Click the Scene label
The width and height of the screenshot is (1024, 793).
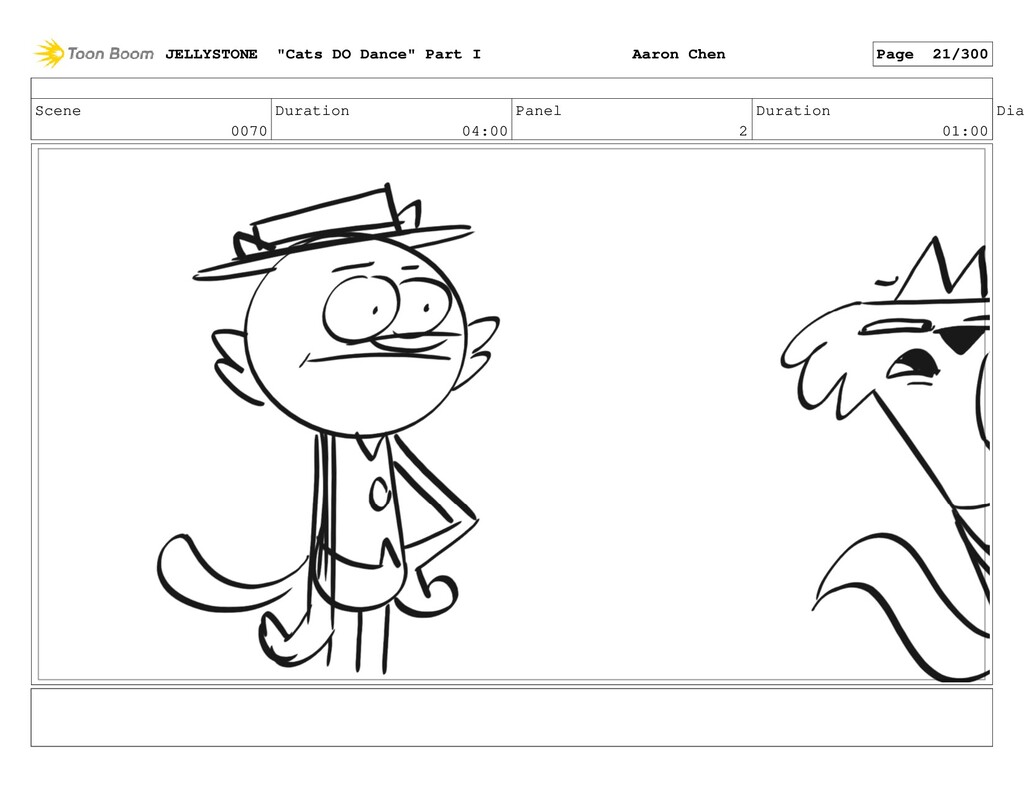[58, 110]
